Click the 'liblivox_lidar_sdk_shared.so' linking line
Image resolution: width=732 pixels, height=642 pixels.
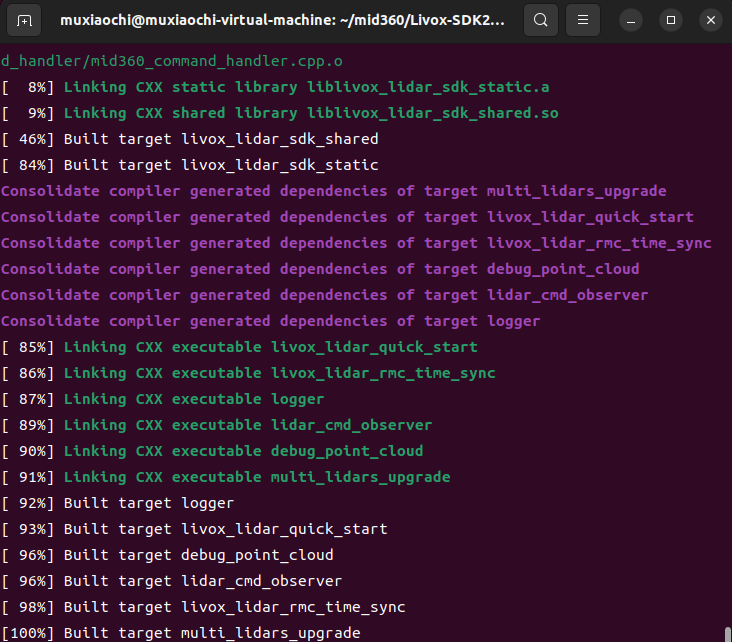(x=310, y=113)
